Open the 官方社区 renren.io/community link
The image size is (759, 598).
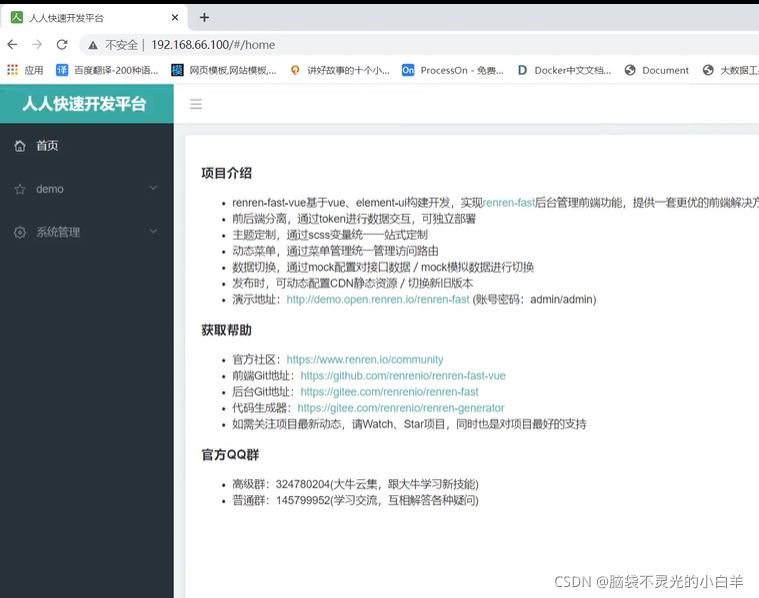pyautogui.click(x=365, y=359)
